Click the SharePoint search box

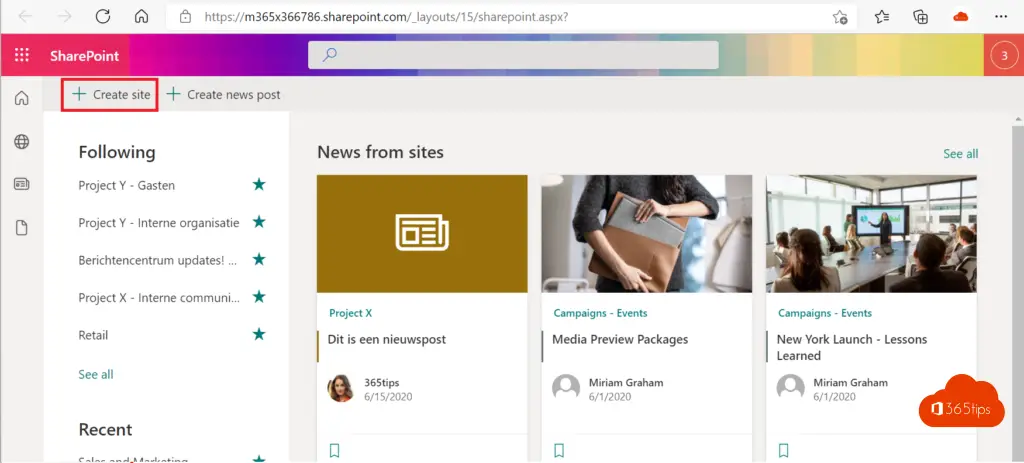[x=513, y=55]
